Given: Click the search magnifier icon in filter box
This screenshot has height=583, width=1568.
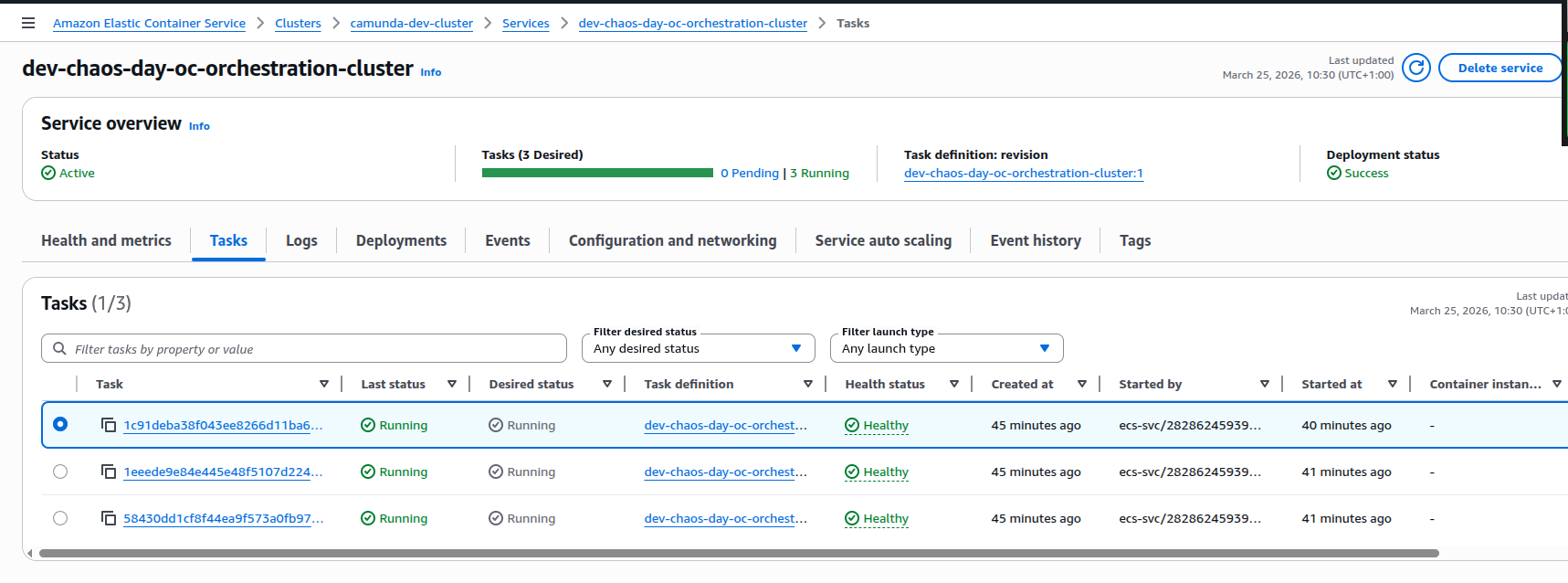Looking at the screenshot, I should [x=59, y=348].
